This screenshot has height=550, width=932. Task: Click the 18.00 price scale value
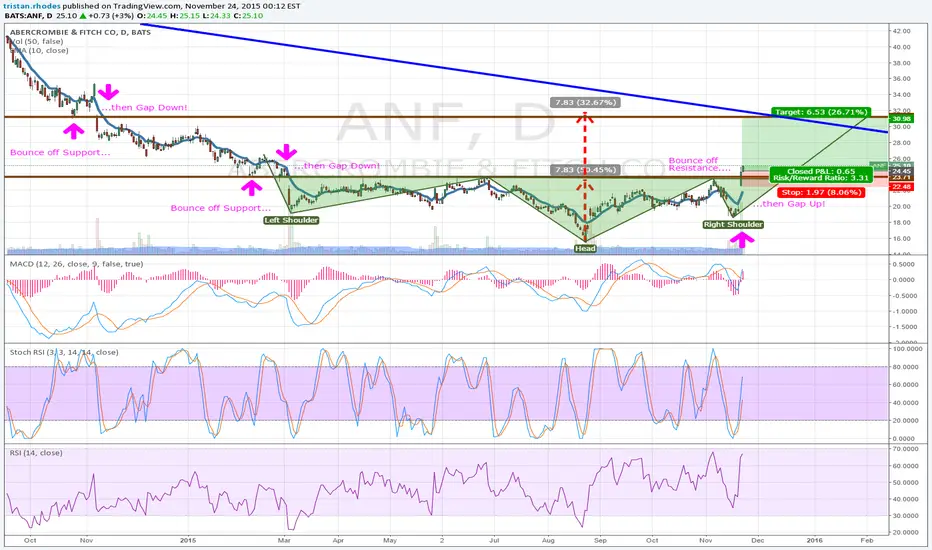click(x=901, y=222)
